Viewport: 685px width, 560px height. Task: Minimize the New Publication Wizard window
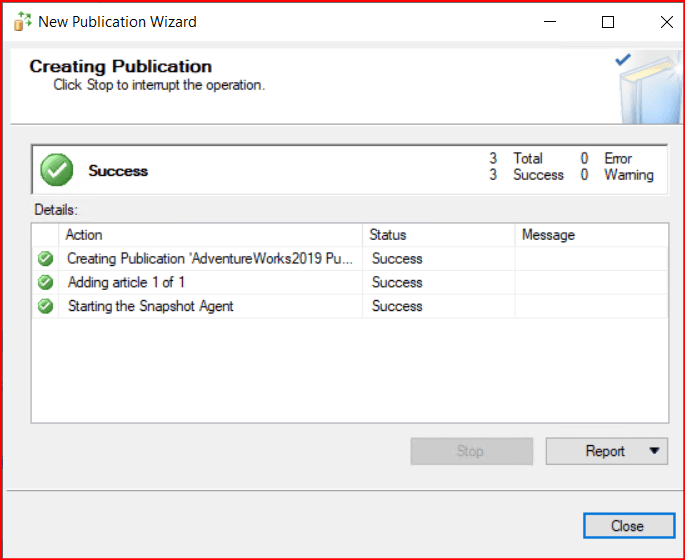tap(551, 22)
